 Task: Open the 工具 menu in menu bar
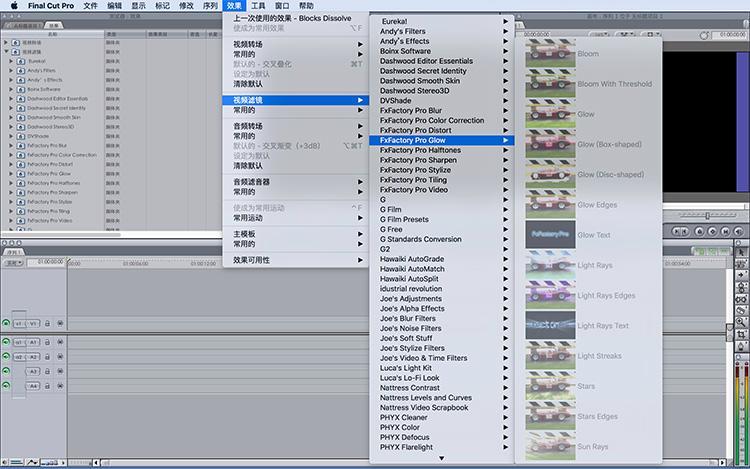coord(258,6)
